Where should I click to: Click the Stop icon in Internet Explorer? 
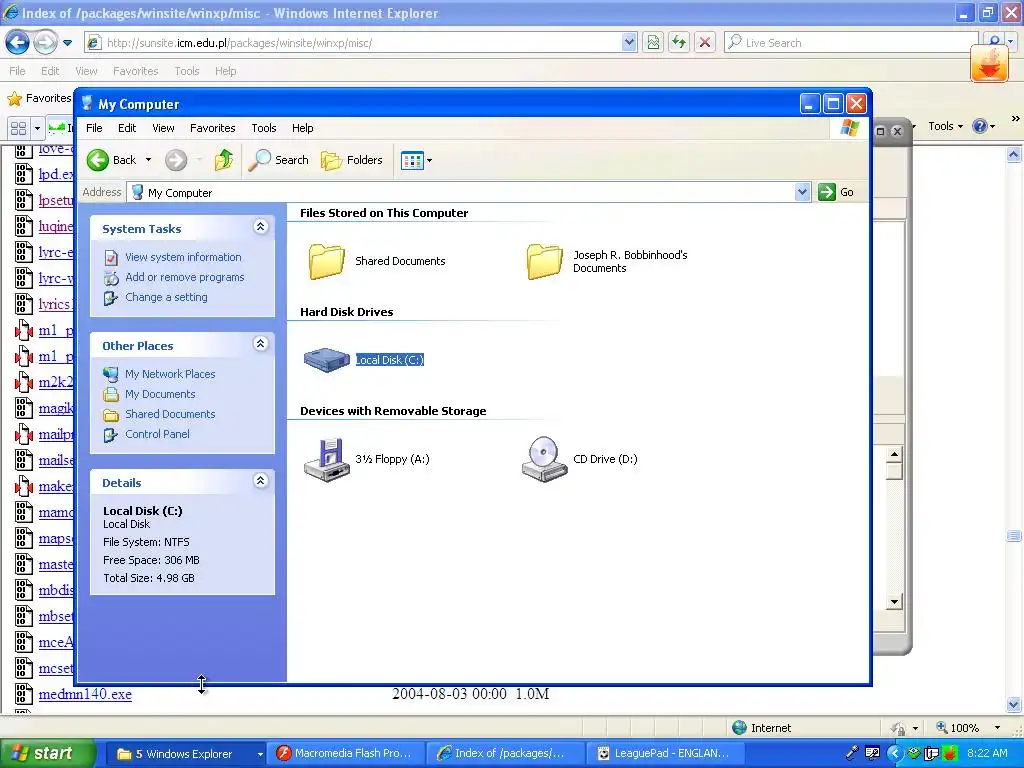[x=705, y=43]
